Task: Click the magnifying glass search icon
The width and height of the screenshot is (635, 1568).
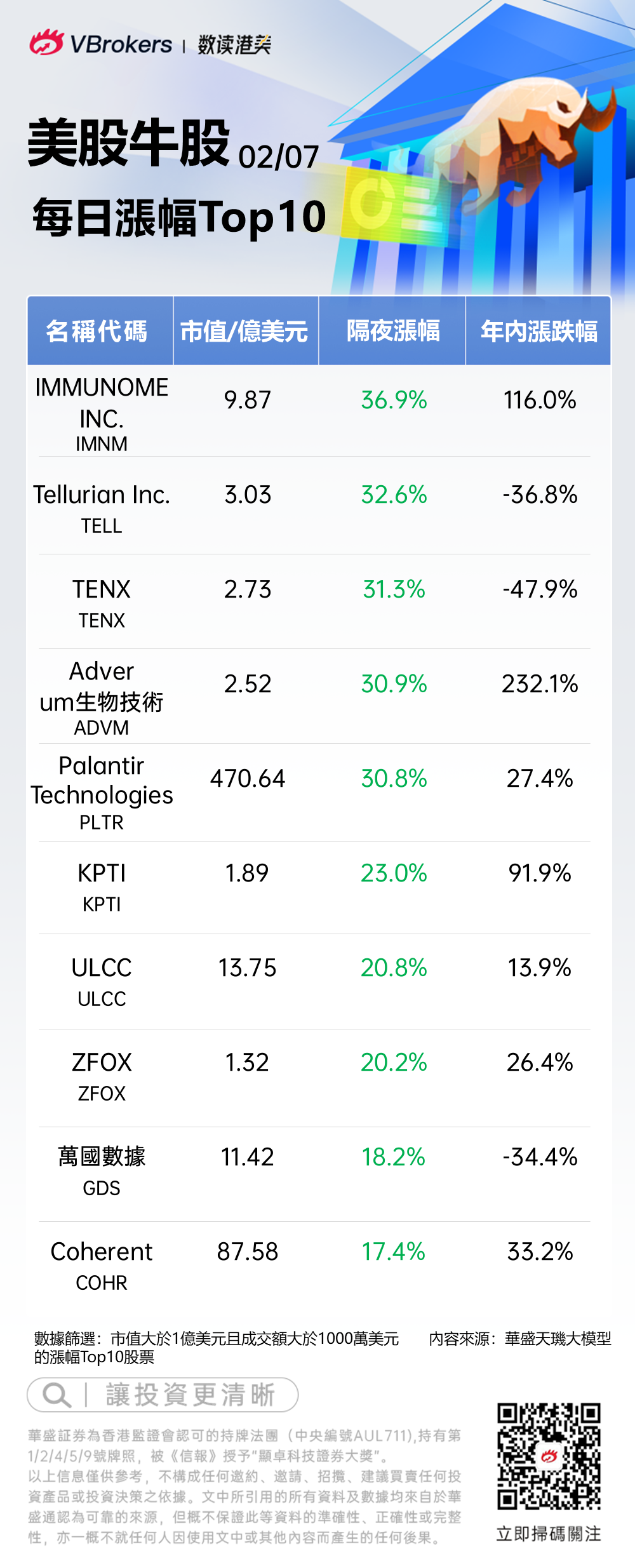Action: click(x=56, y=1395)
